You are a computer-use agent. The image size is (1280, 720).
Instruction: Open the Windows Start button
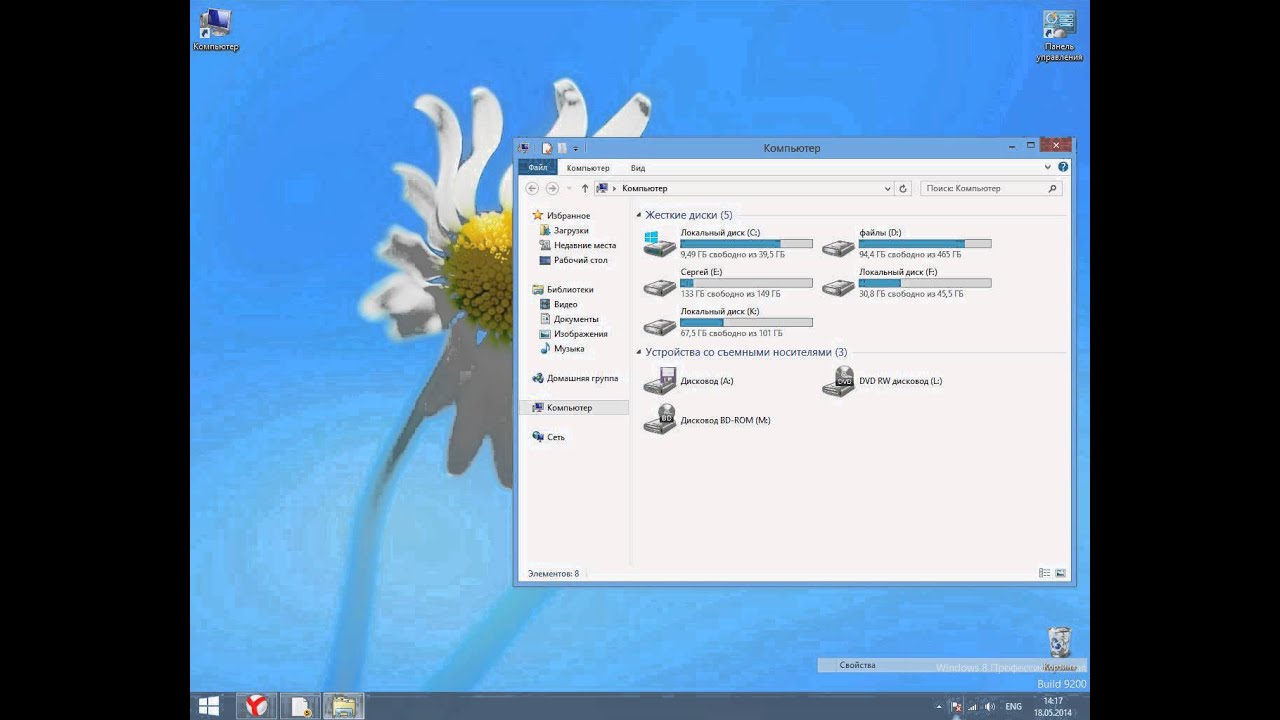click(x=209, y=706)
